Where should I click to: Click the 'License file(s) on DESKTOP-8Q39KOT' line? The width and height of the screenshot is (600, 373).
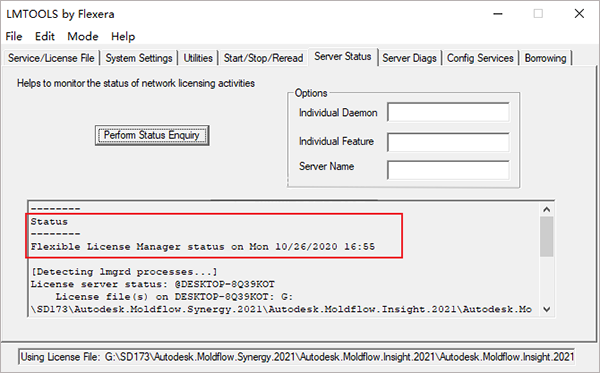[174, 297]
